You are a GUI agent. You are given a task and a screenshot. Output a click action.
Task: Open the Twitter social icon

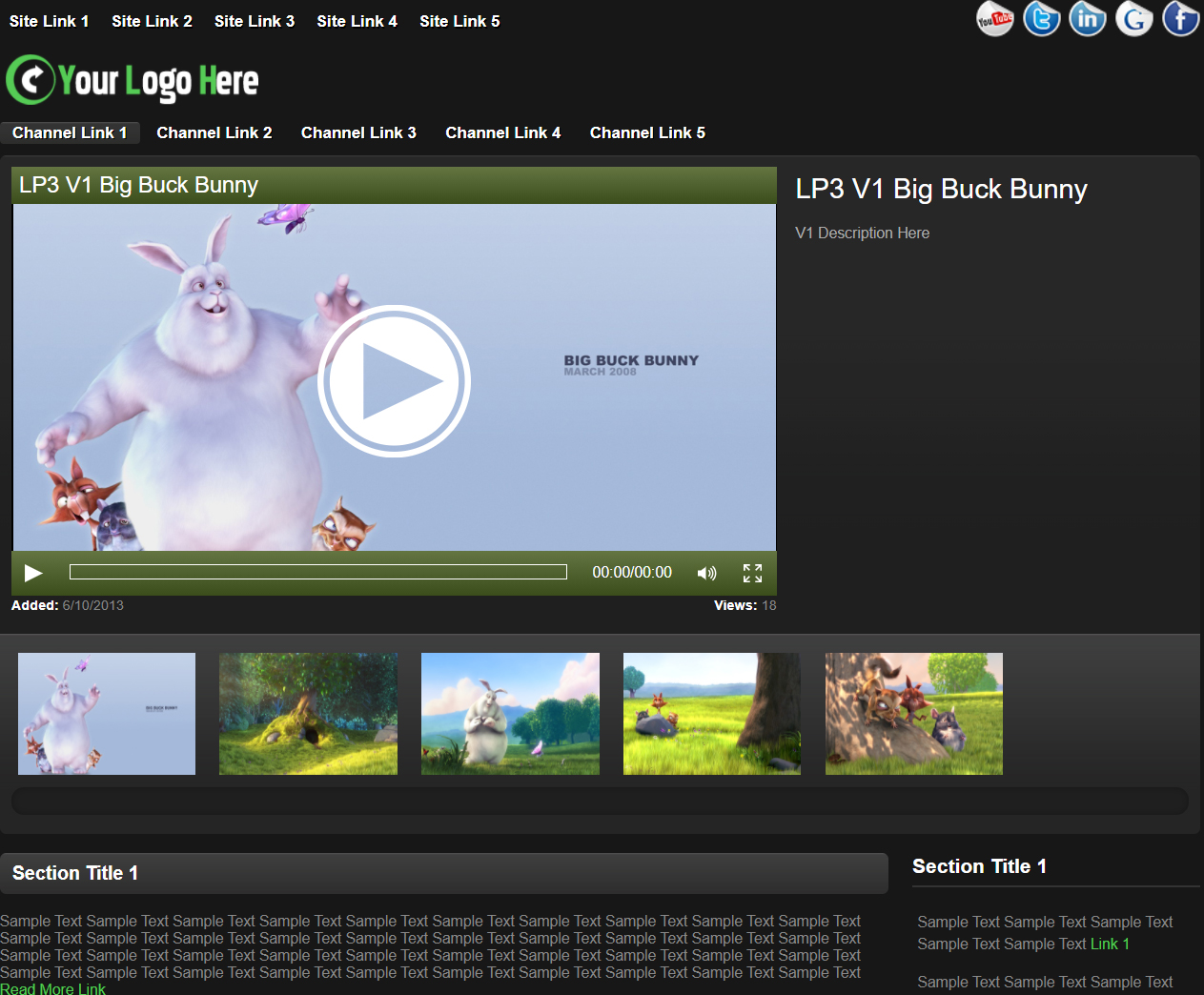pos(1041,19)
